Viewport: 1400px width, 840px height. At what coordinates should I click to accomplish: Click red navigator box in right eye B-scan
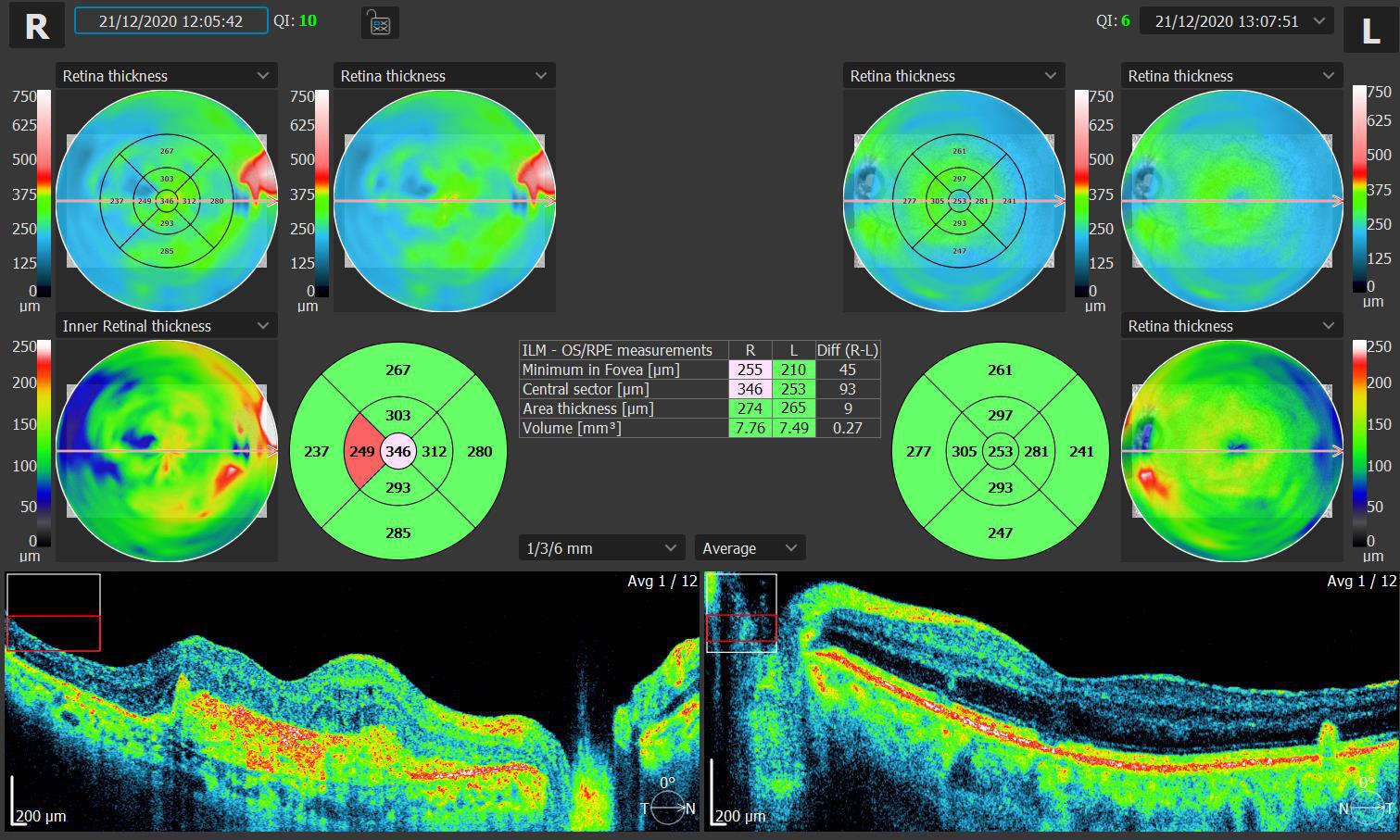[x=54, y=633]
